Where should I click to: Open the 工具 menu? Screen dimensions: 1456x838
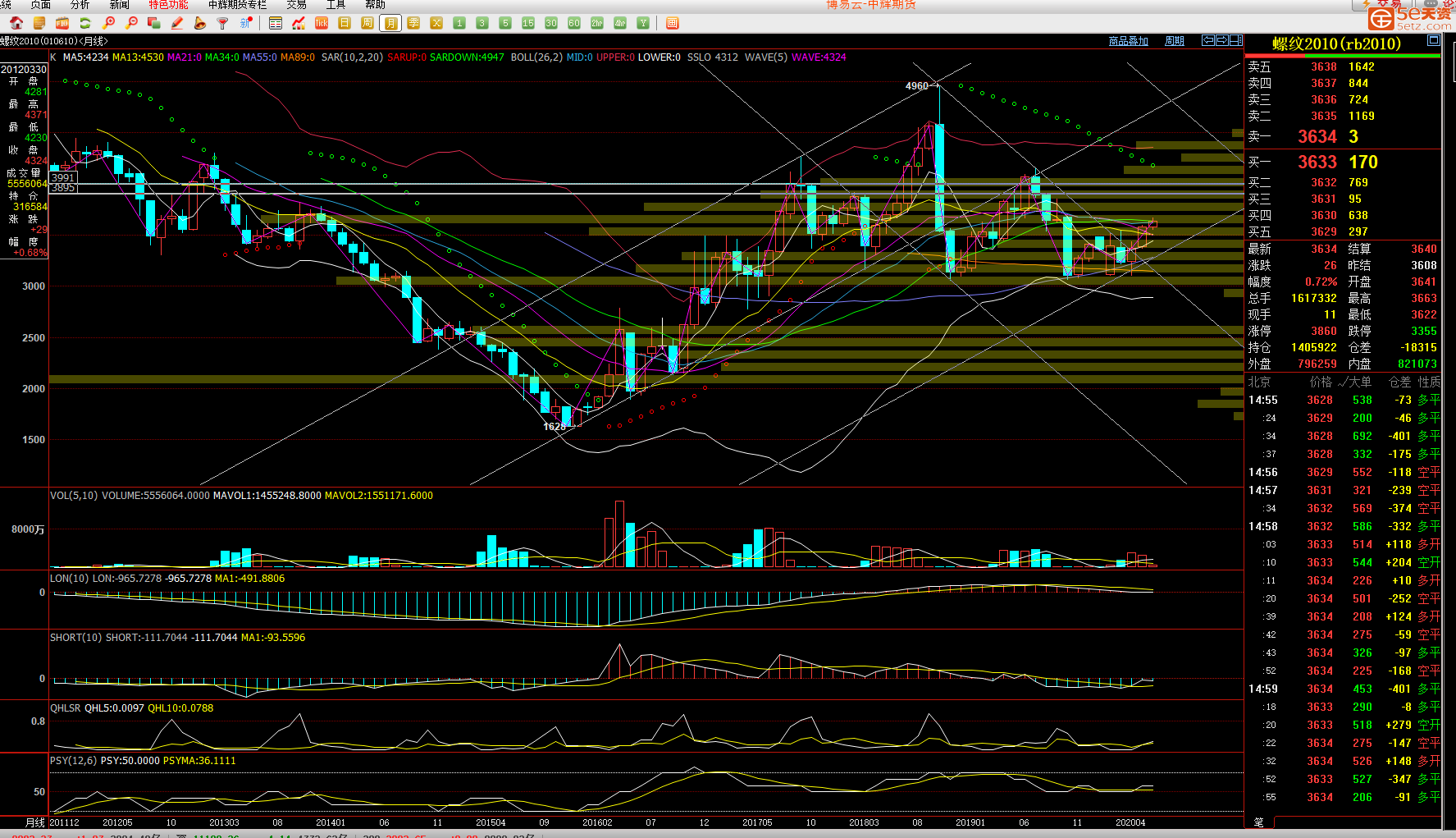335,5
